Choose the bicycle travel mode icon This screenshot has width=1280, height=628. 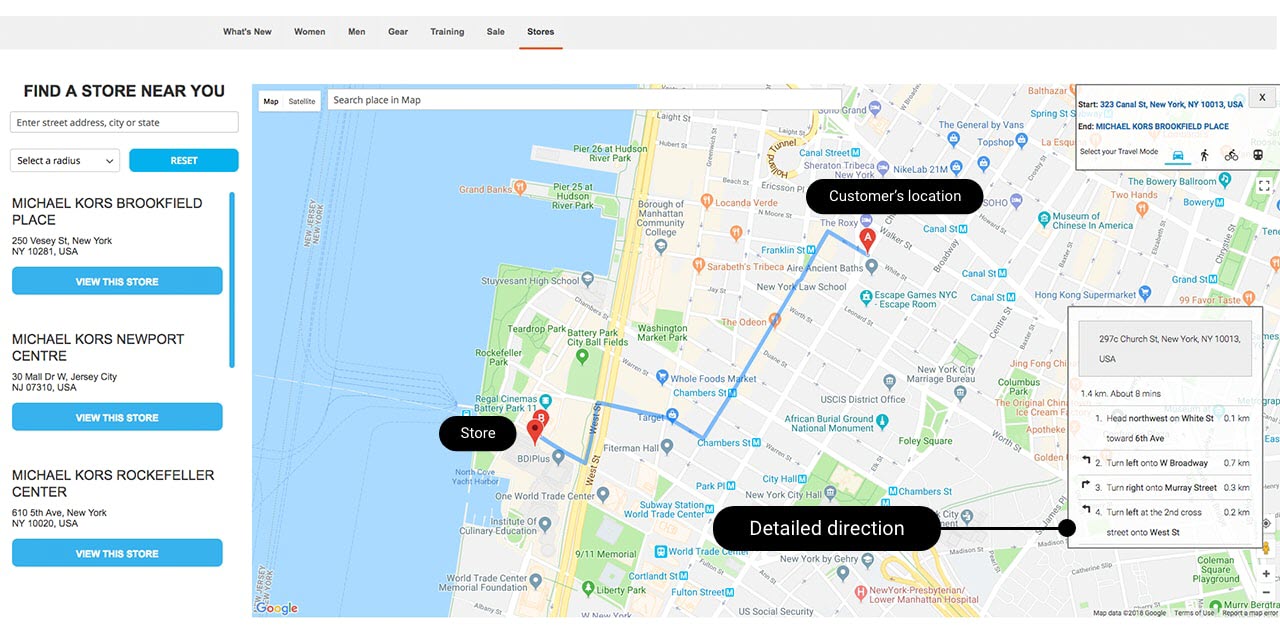tap(1231, 155)
